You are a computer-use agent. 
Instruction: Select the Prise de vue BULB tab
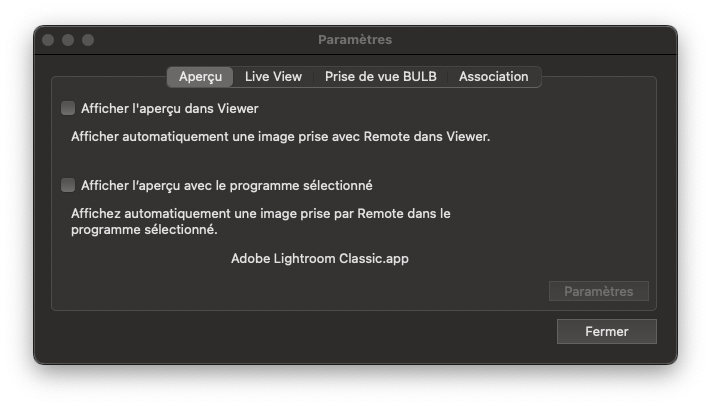pyautogui.click(x=380, y=77)
